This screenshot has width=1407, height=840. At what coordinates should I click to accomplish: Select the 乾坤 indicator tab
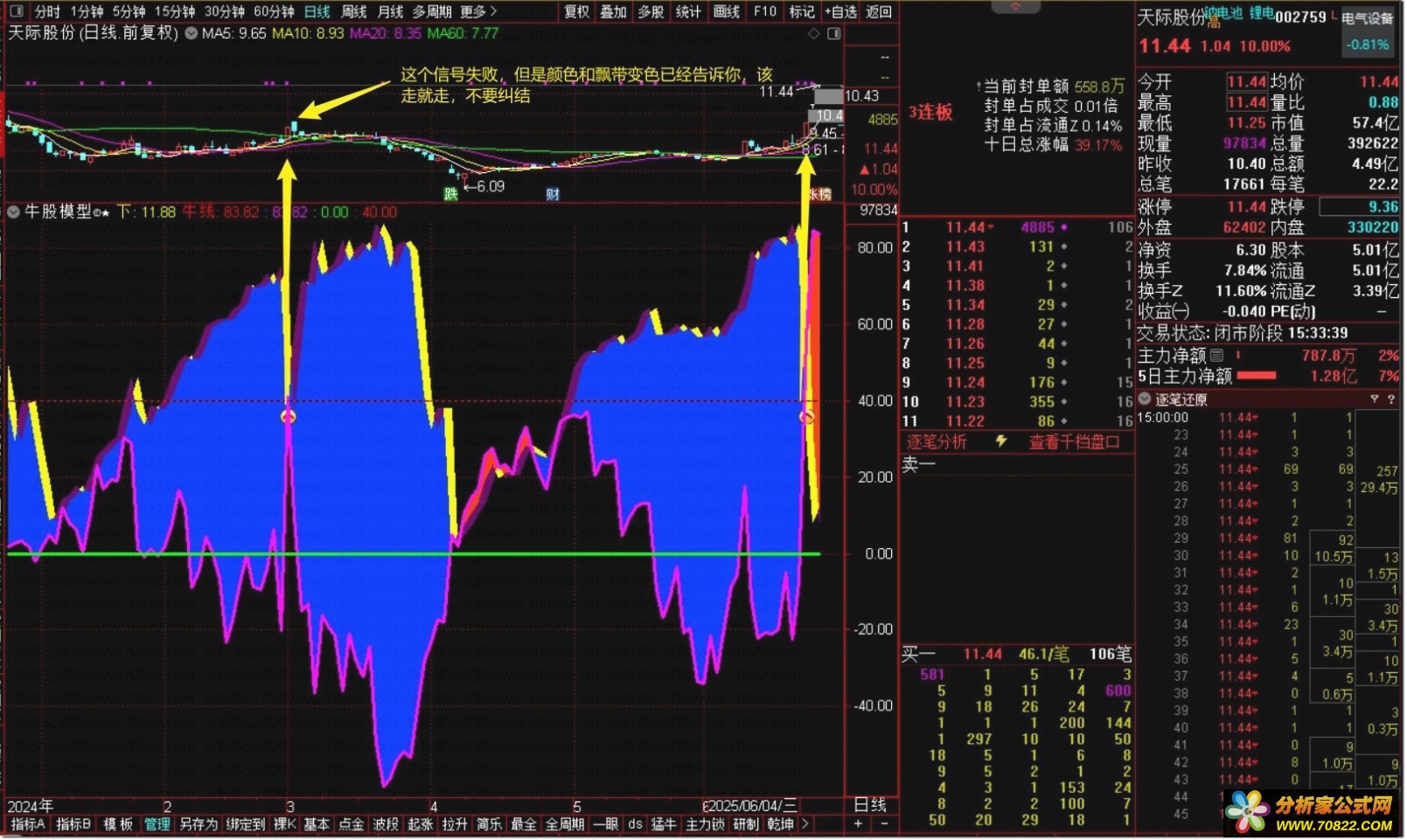pos(780,824)
